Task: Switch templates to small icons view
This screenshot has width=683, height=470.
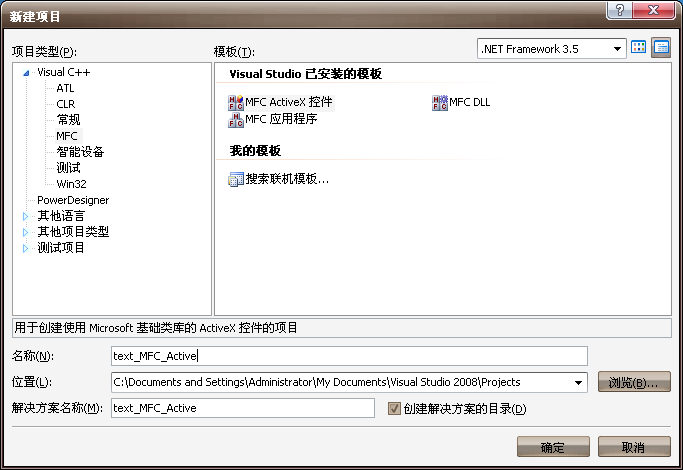Action: tap(661, 47)
